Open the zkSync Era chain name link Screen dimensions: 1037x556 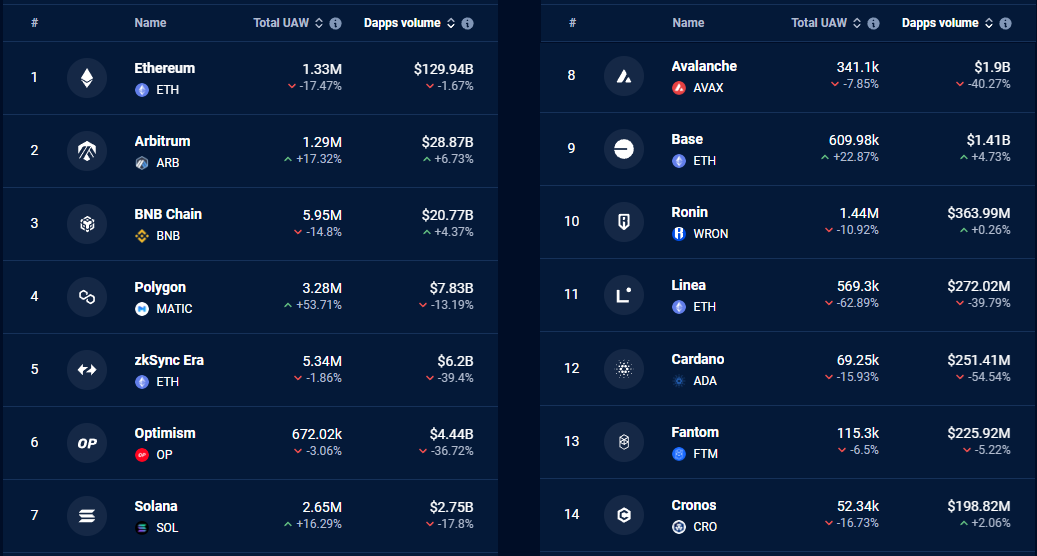[169, 360]
